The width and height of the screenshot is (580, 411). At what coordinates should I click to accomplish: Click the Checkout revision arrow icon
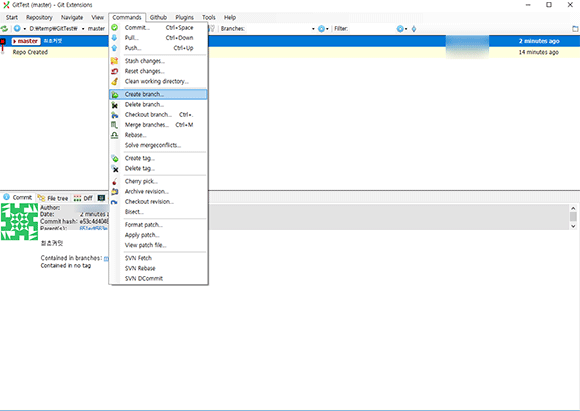pyautogui.click(x=114, y=202)
